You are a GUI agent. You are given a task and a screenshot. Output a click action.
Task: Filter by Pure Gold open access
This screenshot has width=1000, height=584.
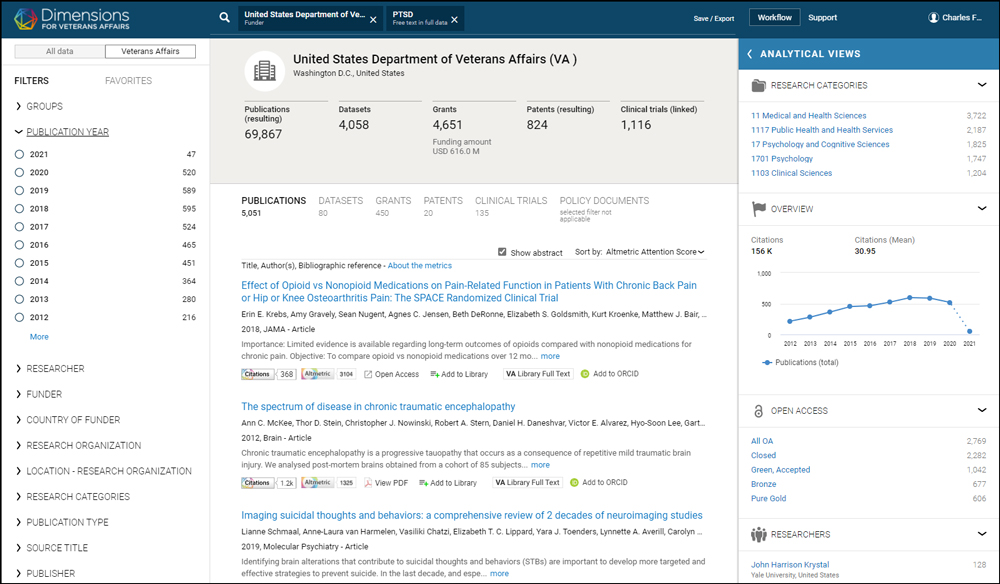(x=768, y=499)
